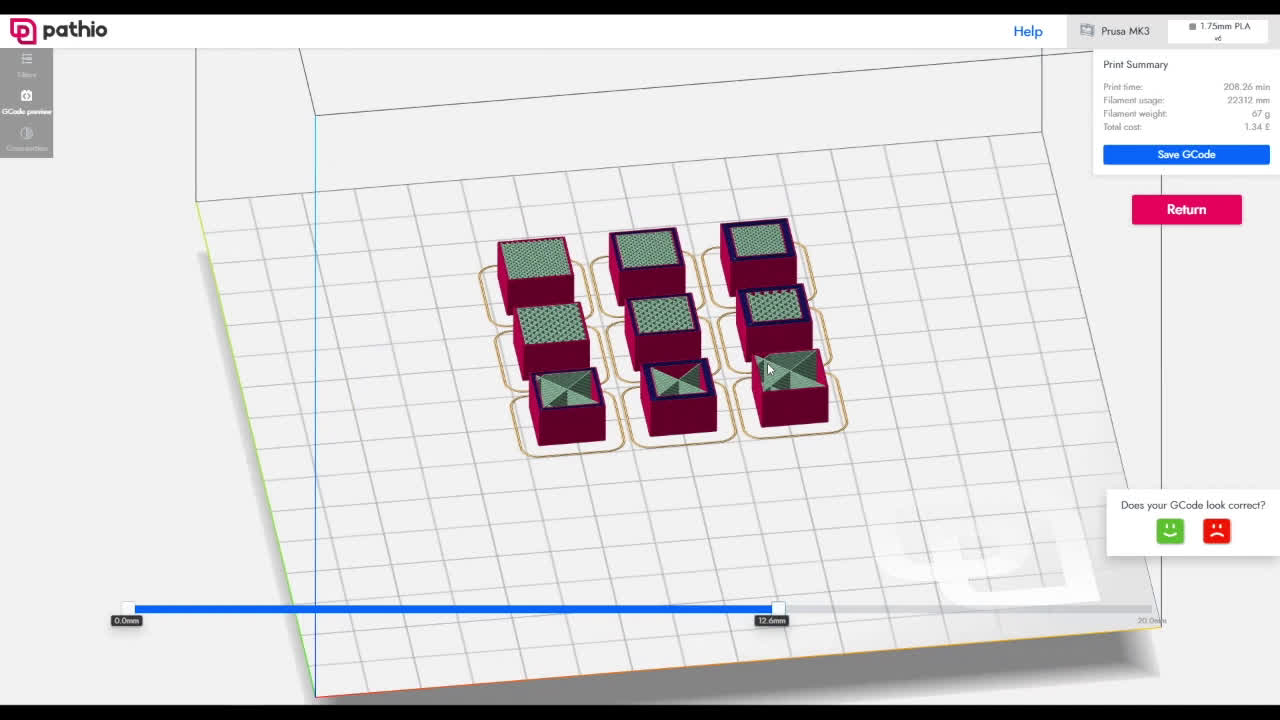The height and width of the screenshot is (720, 1280).
Task: Click the red sad face feedback icon
Action: tap(1216, 531)
